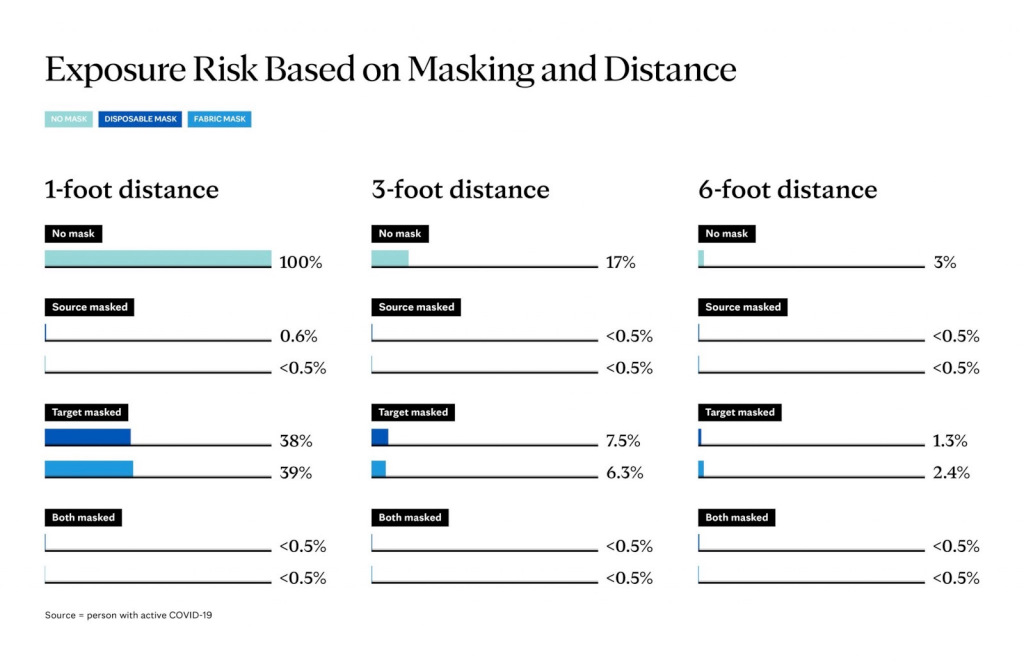Image resolution: width=1024 pixels, height=662 pixels.
Task: Select the "1-foot distance" heading
Action: click(x=131, y=189)
